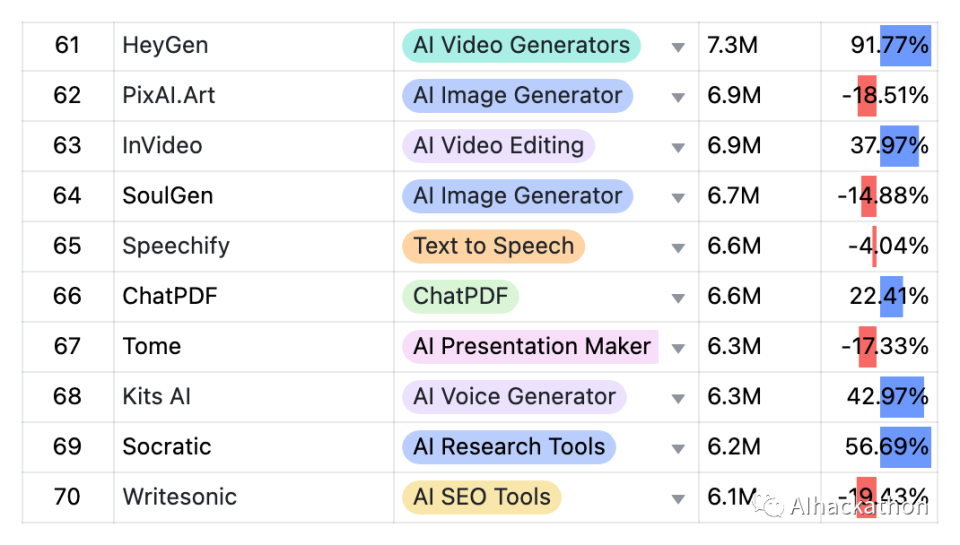This screenshot has width=960, height=545.
Task: Select the AI Voice Generator tag
Action: 514,397
